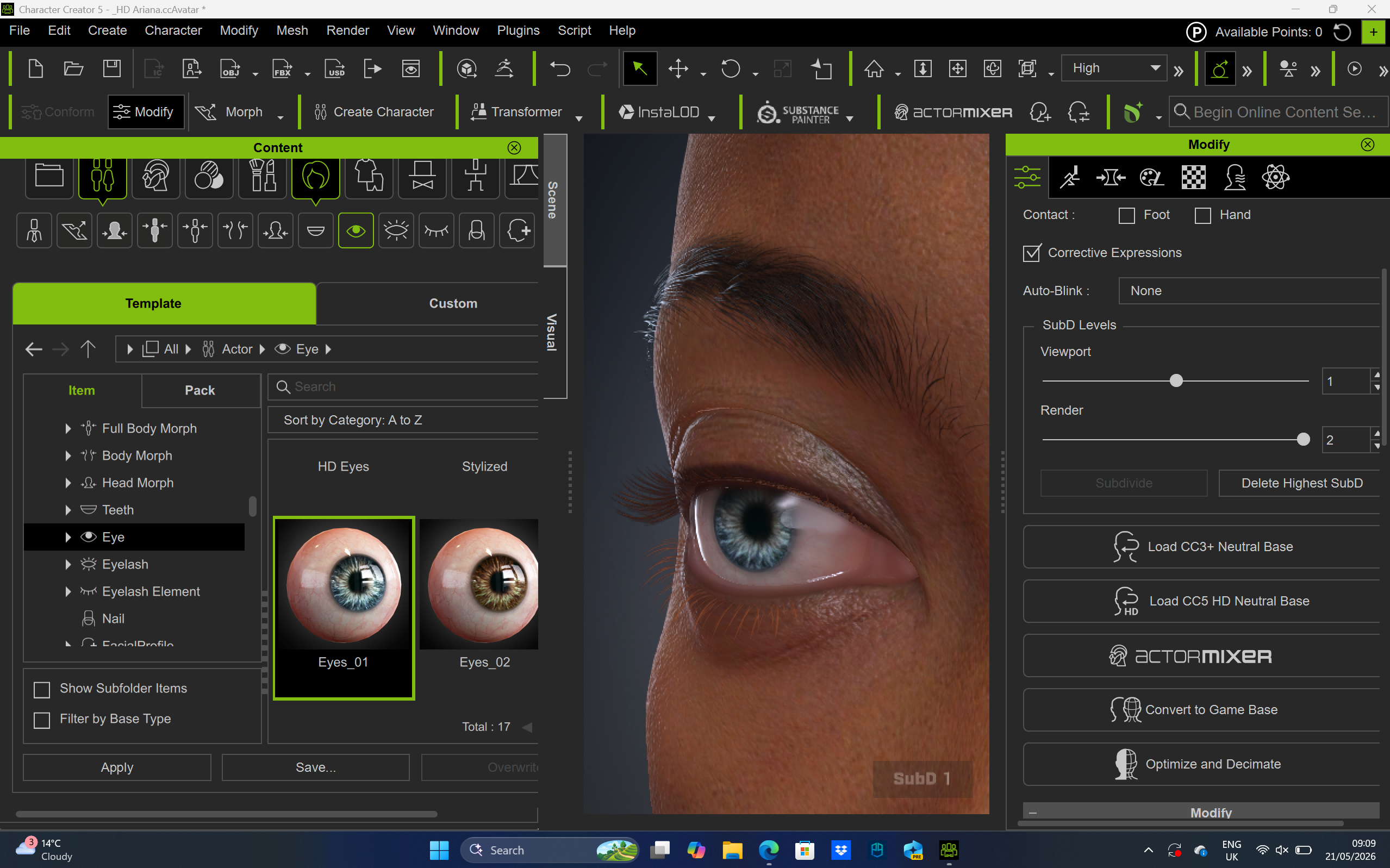Open Microsoft Edge from the taskbar

768,850
